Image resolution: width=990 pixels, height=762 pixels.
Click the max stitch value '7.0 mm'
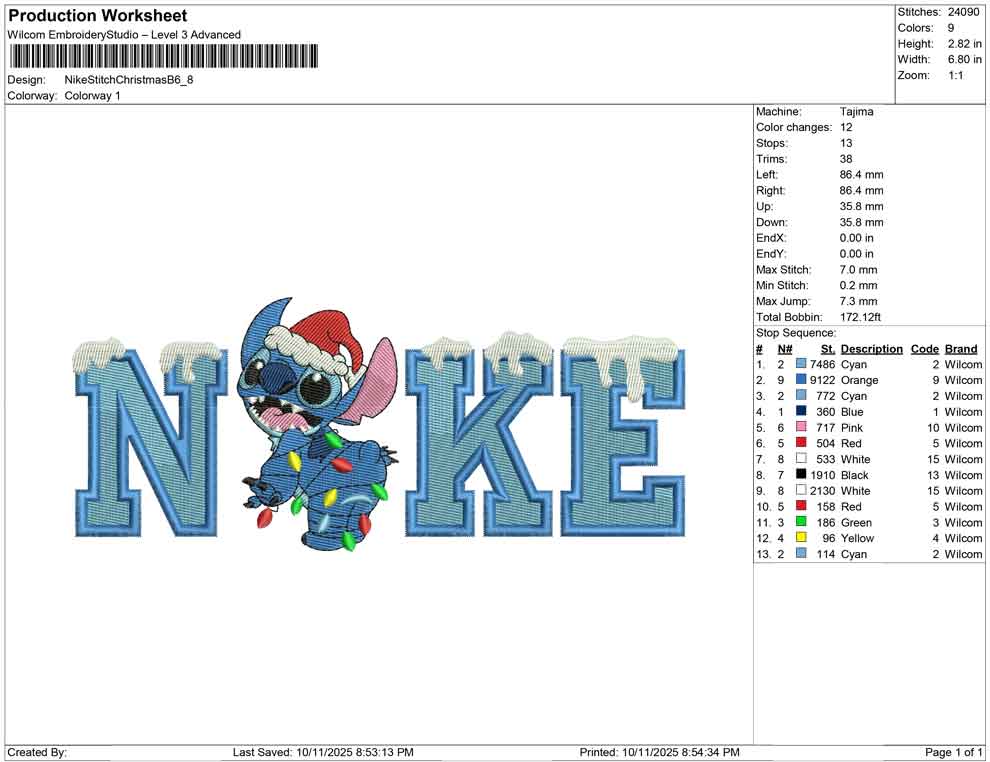[859, 270]
